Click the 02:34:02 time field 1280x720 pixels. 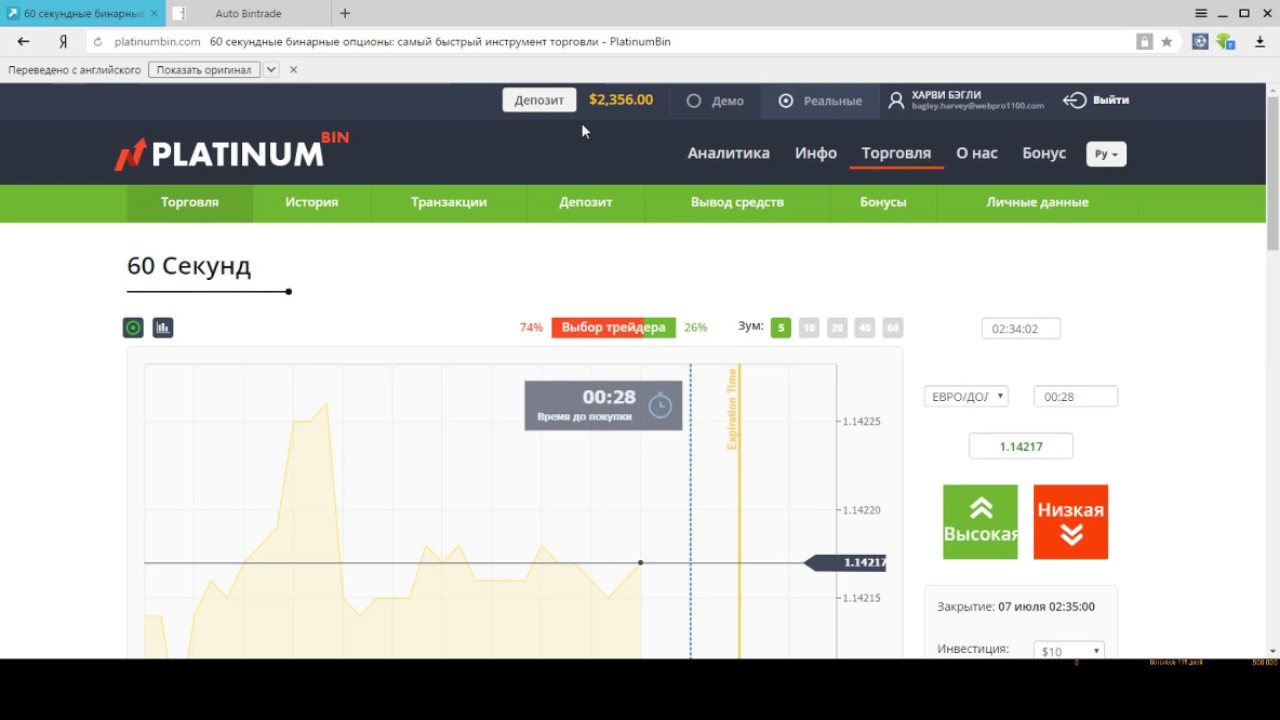1021,329
